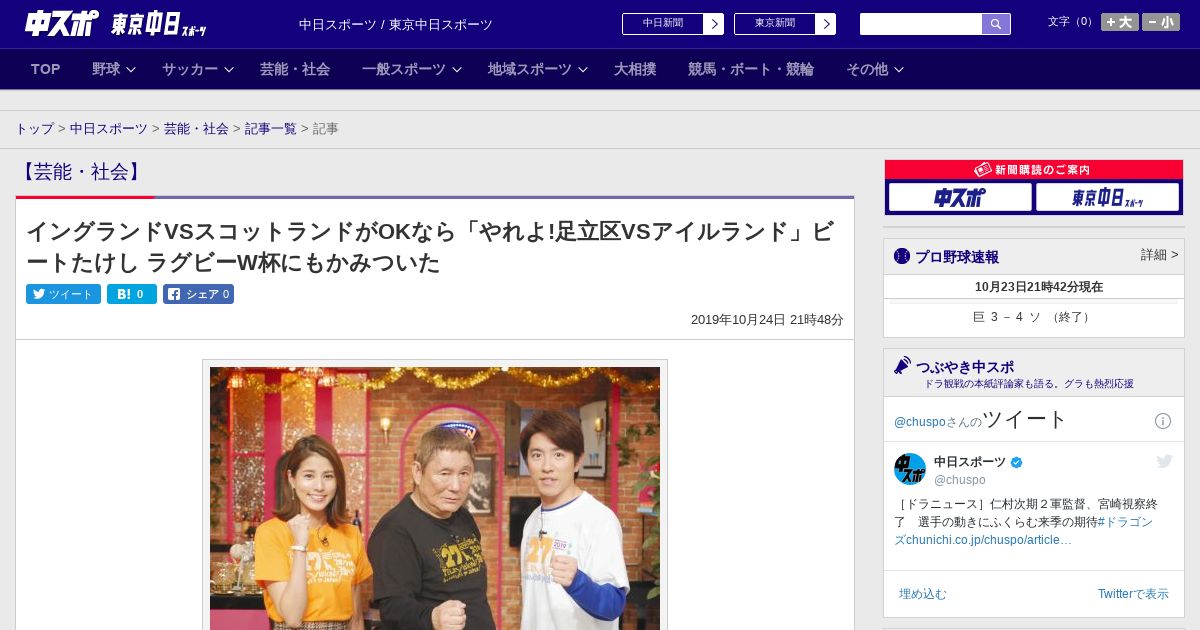The height and width of the screenshot is (630, 1200).
Task: Click the newspaper subscription 東京中日 banner
Action: pyautogui.click(x=1107, y=198)
